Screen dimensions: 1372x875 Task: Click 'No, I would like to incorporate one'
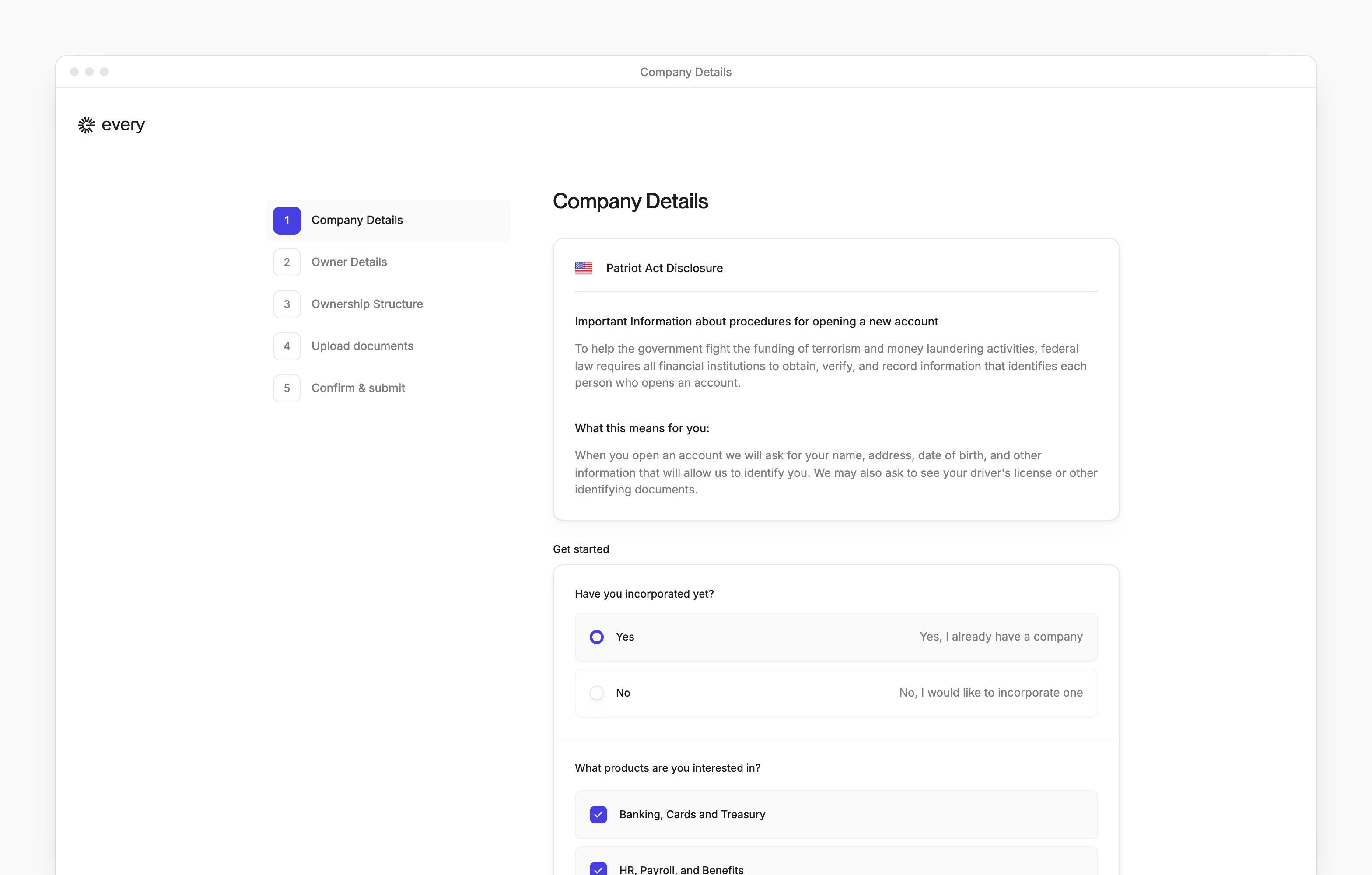tap(991, 693)
